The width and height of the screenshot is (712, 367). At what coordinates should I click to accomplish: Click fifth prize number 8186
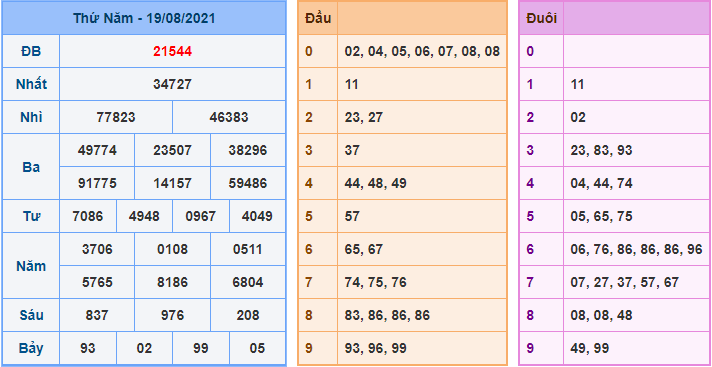click(x=173, y=282)
